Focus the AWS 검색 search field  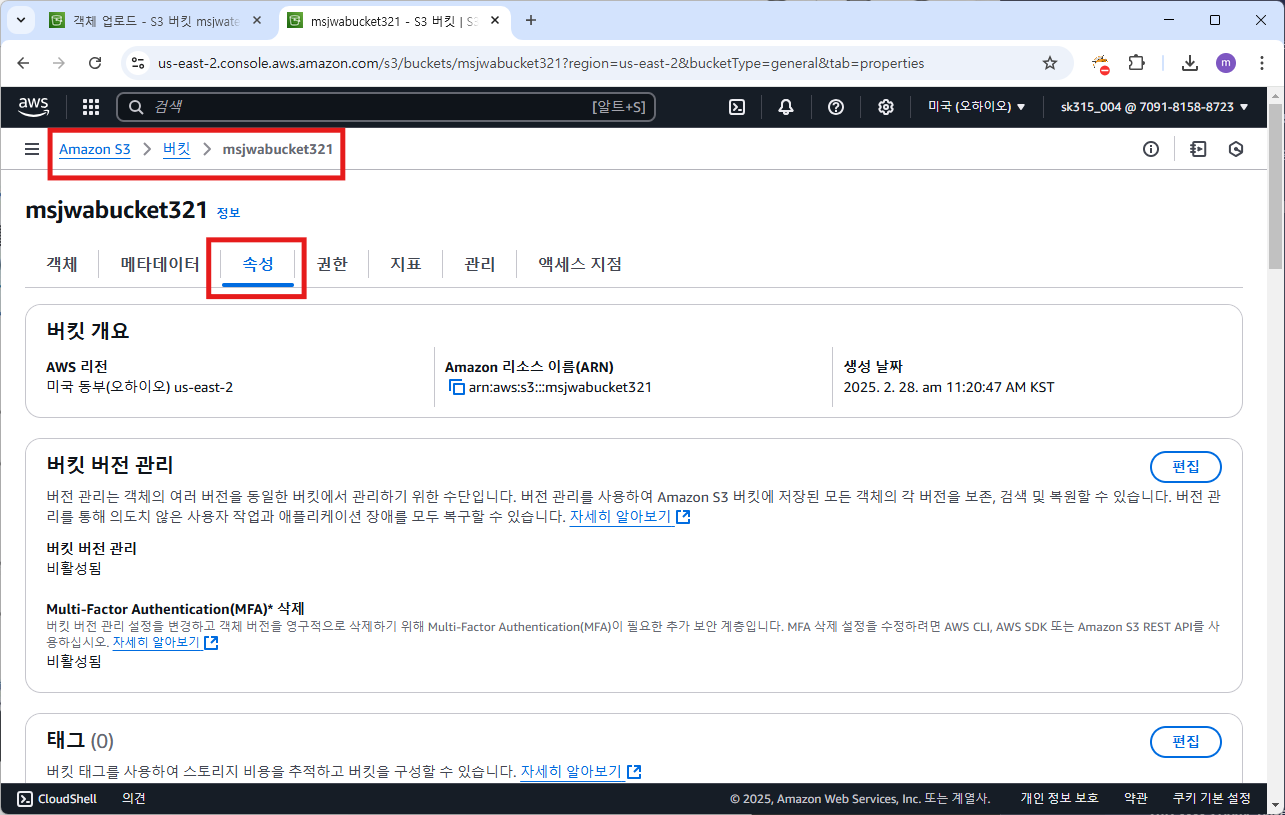click(x=386, y=107)
